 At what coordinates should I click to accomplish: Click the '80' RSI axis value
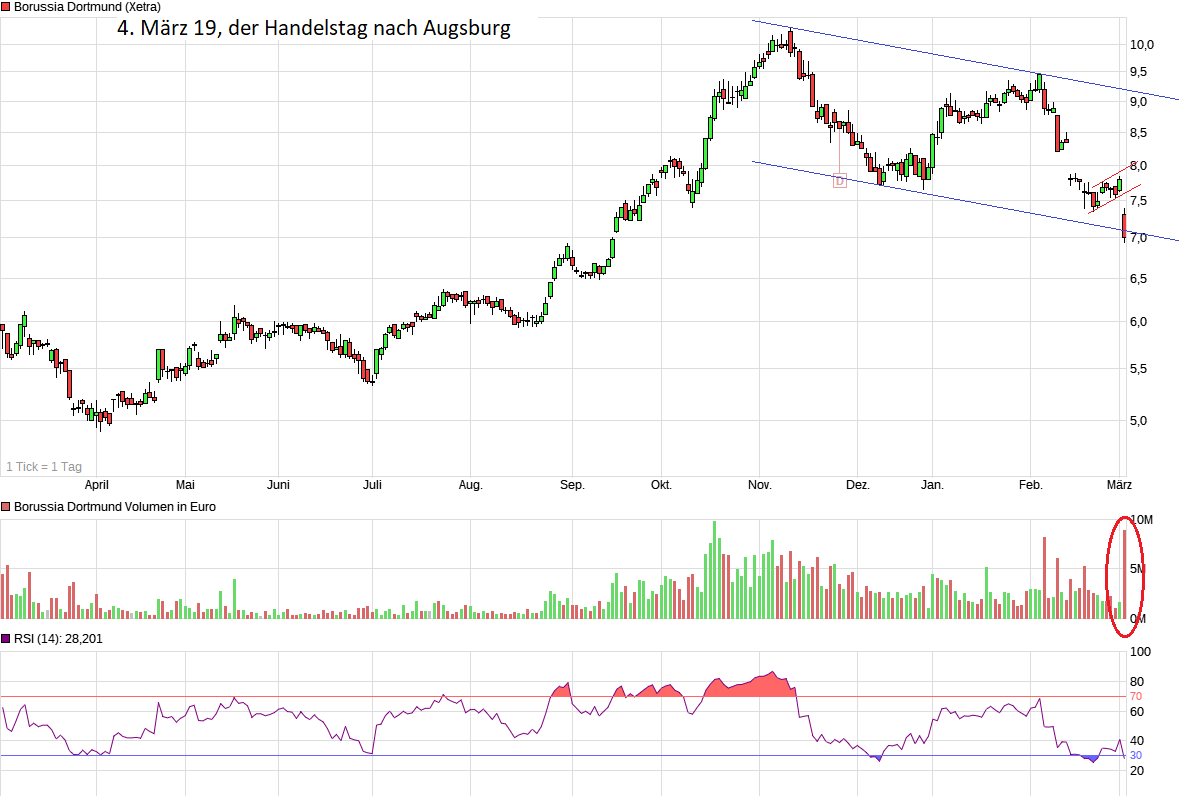[x=1137, y=682]
